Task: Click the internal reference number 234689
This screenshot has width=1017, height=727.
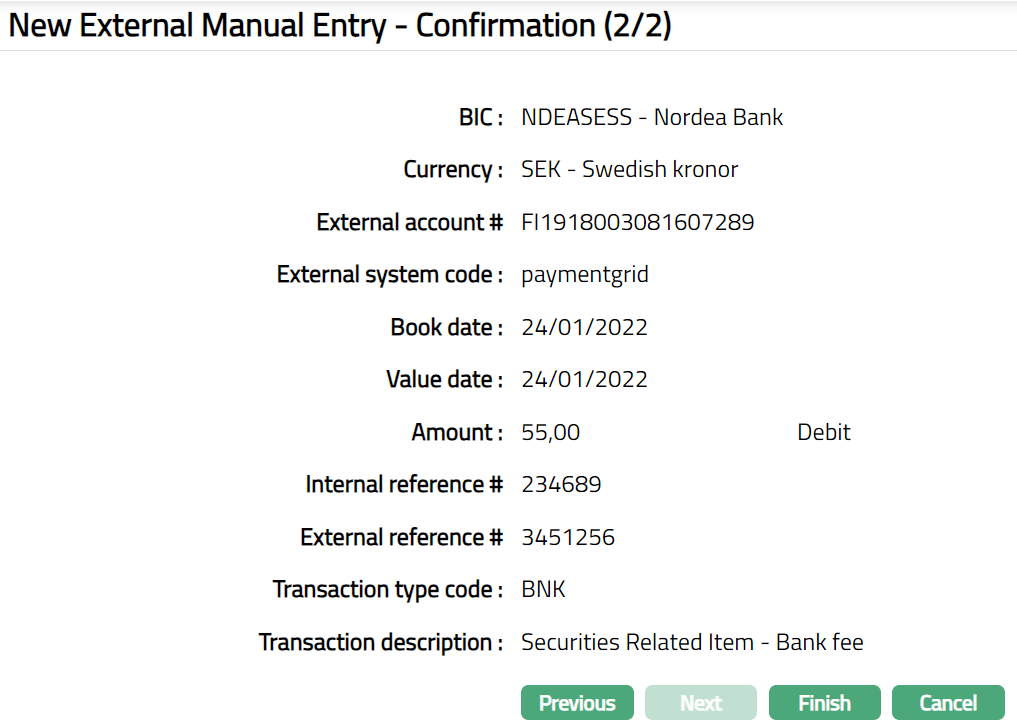Action: click(561, 485)
